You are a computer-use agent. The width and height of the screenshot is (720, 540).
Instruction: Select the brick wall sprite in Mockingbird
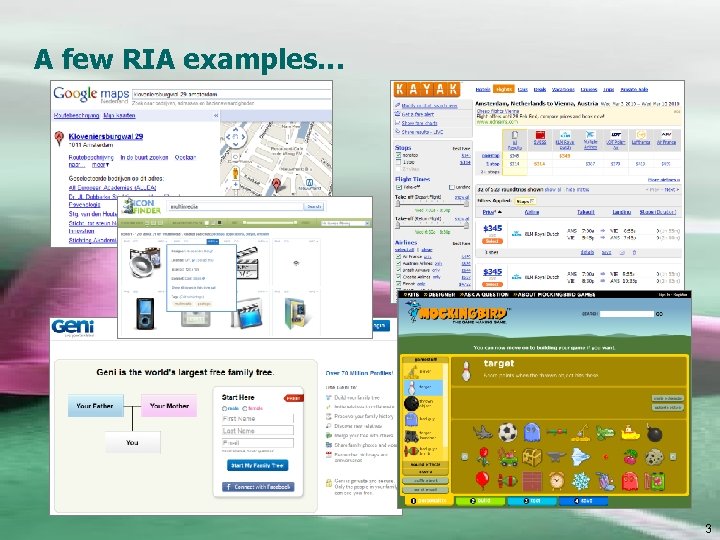tap(532, 482)
